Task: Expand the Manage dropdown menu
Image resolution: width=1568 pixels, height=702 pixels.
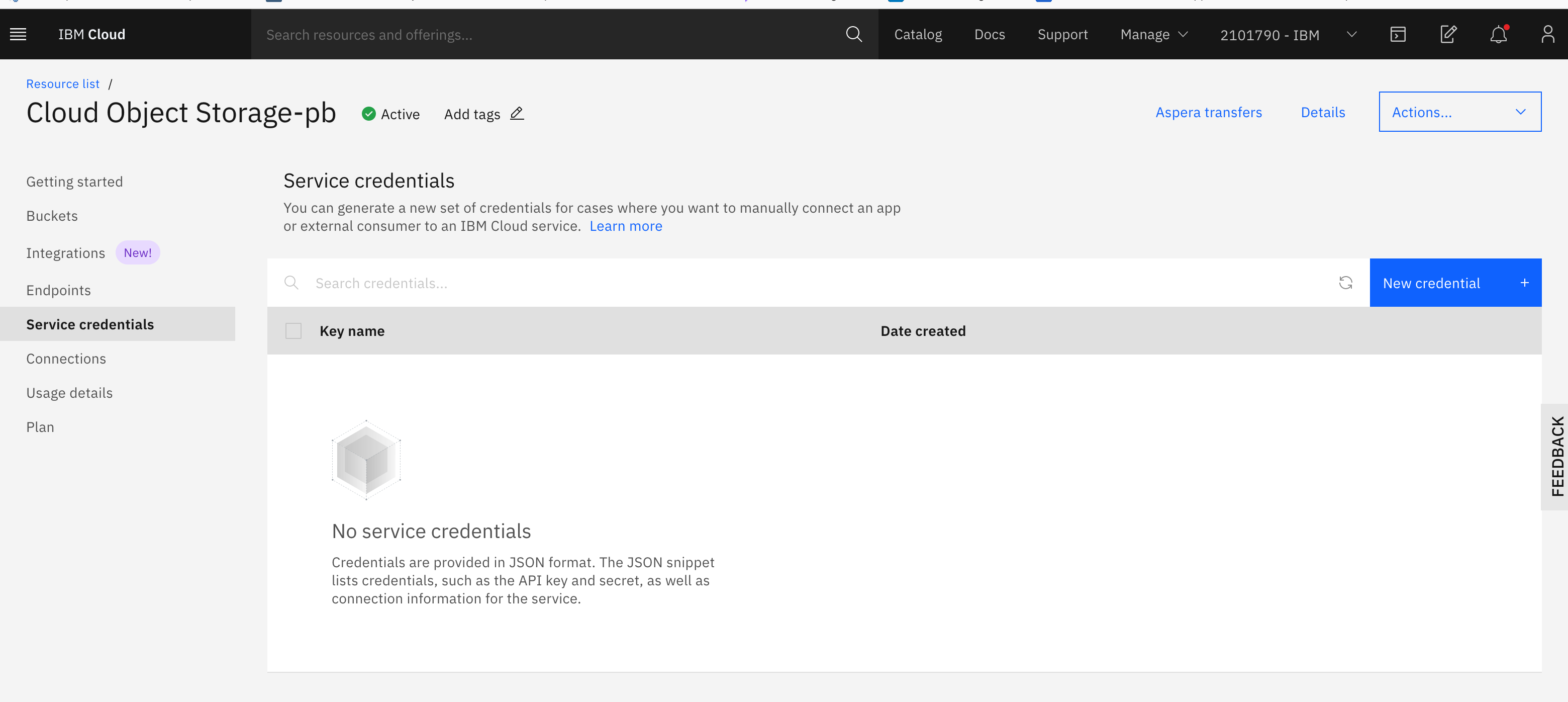Action: [x=1153, y=35]
